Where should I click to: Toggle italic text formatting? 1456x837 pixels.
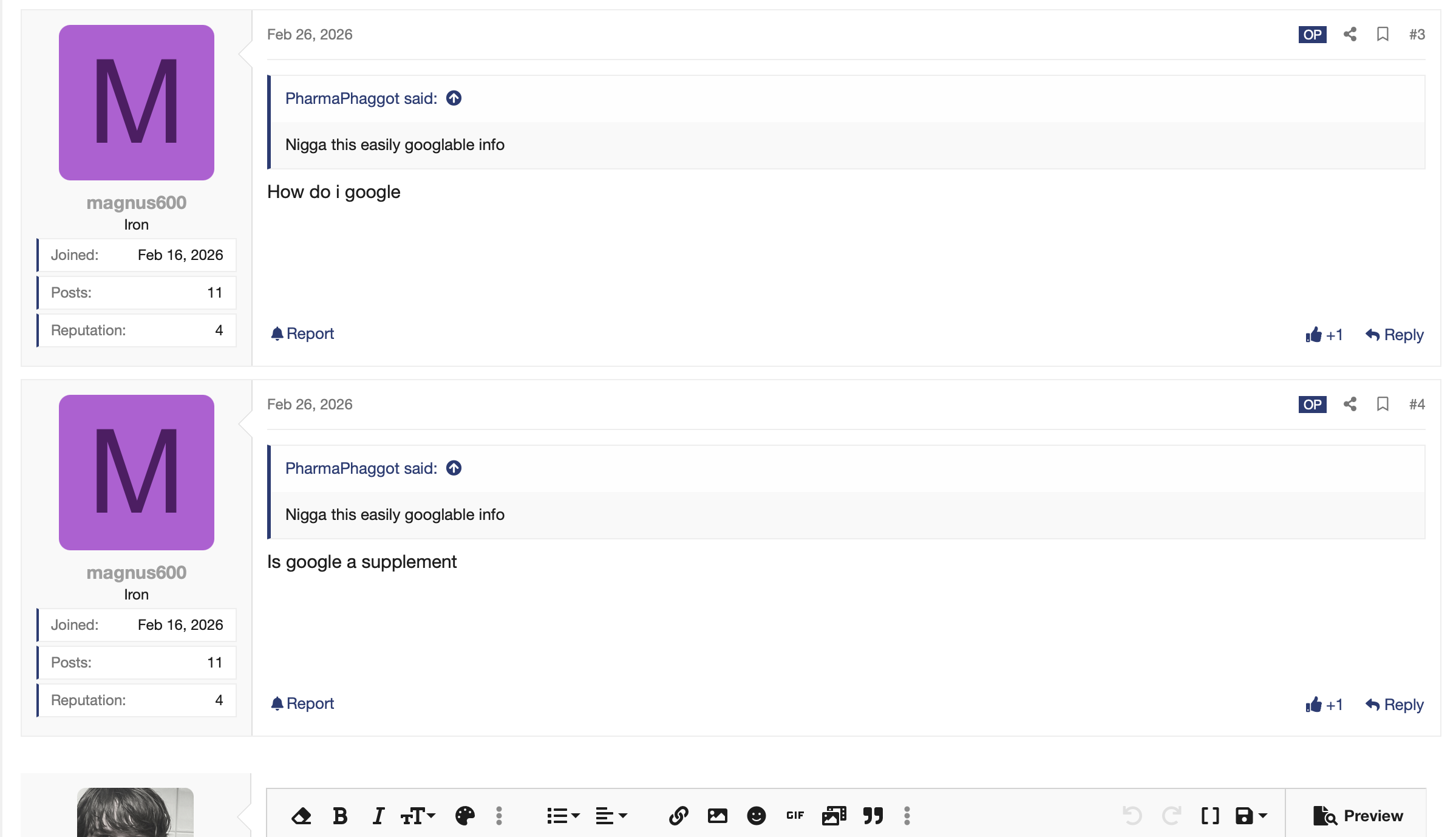pos(378,816)
